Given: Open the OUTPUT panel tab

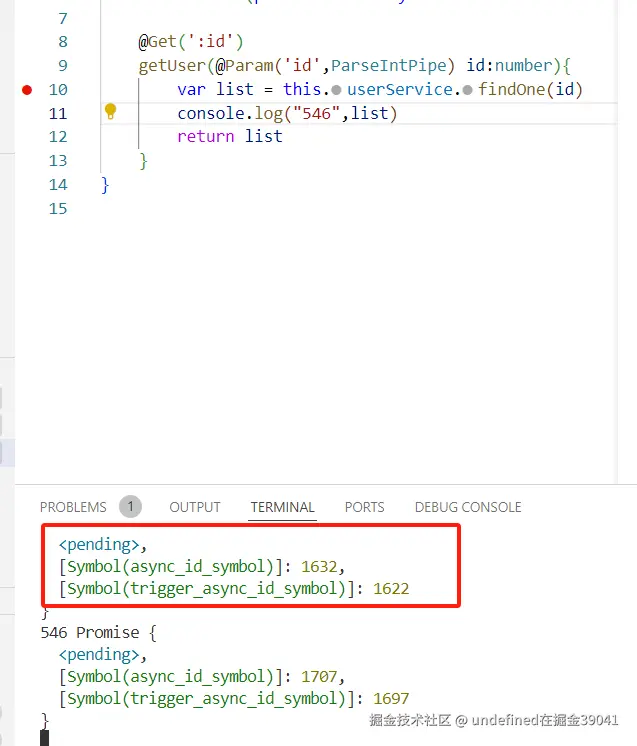Looking at the screenshot, I should pyautogui.click(x=195, y=507).
